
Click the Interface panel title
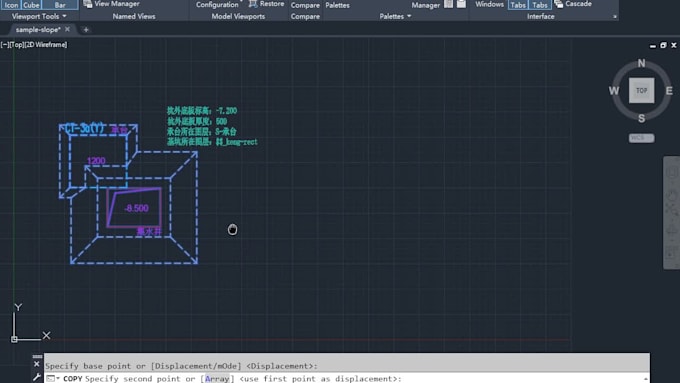coord(540,16)
